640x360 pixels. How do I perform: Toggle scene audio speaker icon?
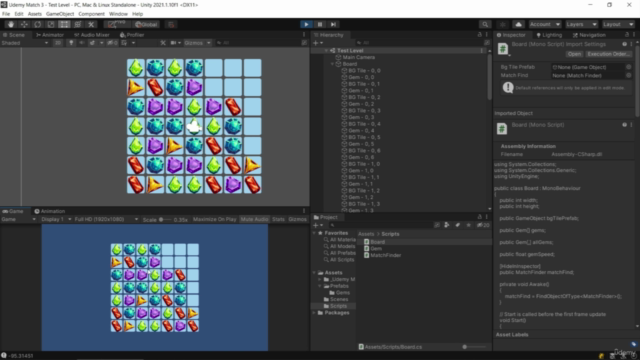click(81, 43)
